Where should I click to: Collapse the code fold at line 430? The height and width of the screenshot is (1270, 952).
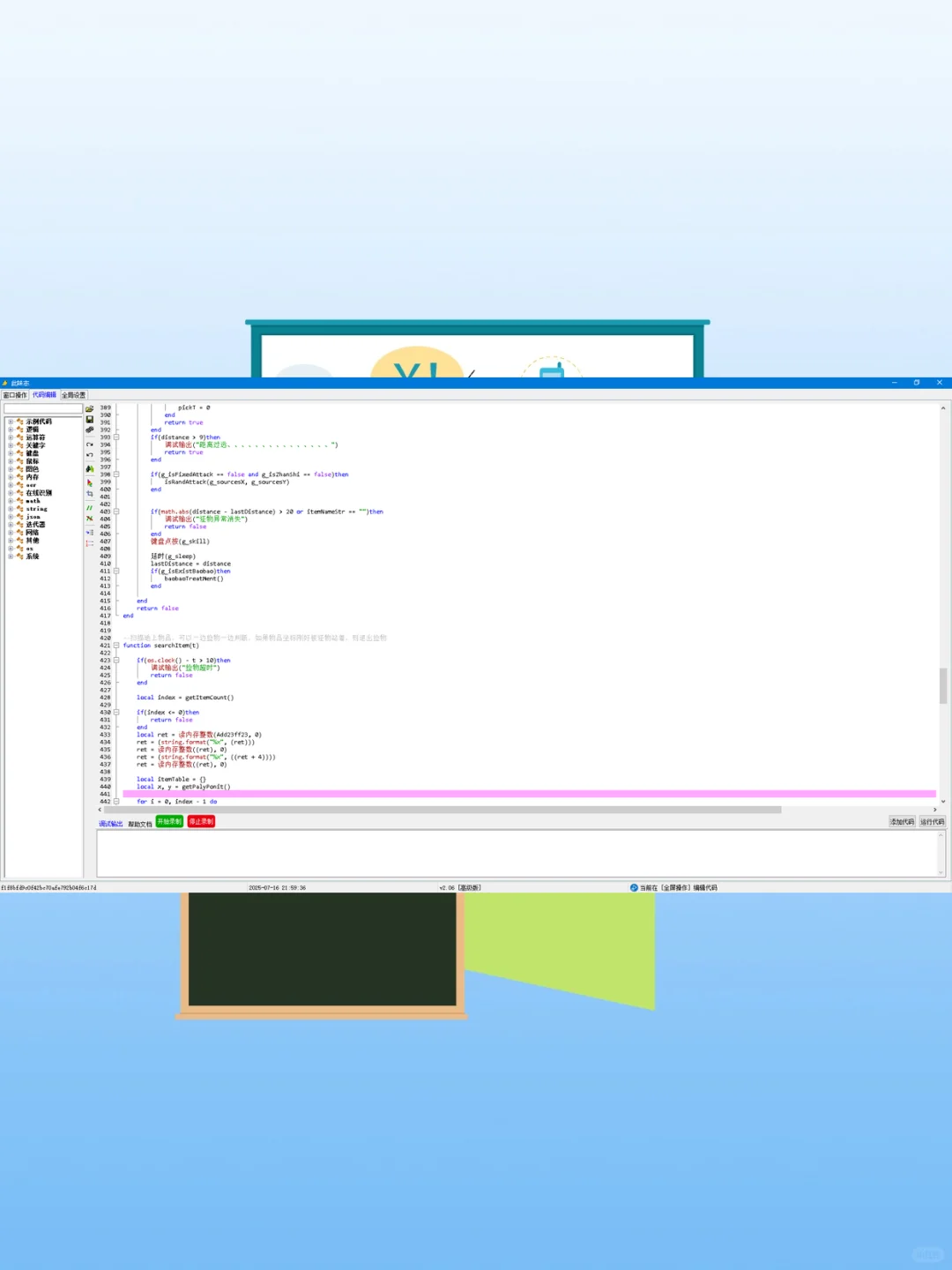click(x=116, y=713)
